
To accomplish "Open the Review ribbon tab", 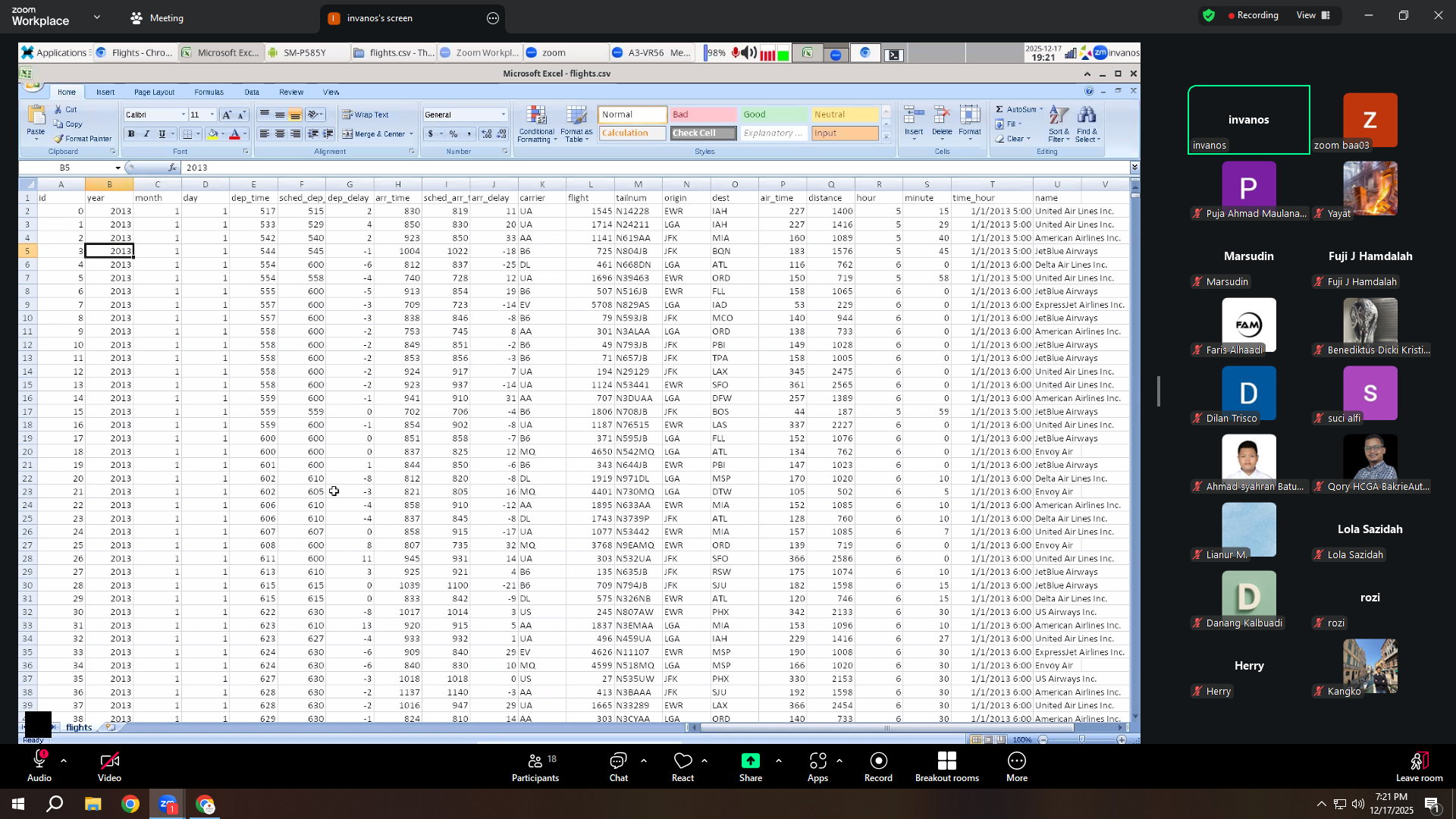I will coord(291,93).
